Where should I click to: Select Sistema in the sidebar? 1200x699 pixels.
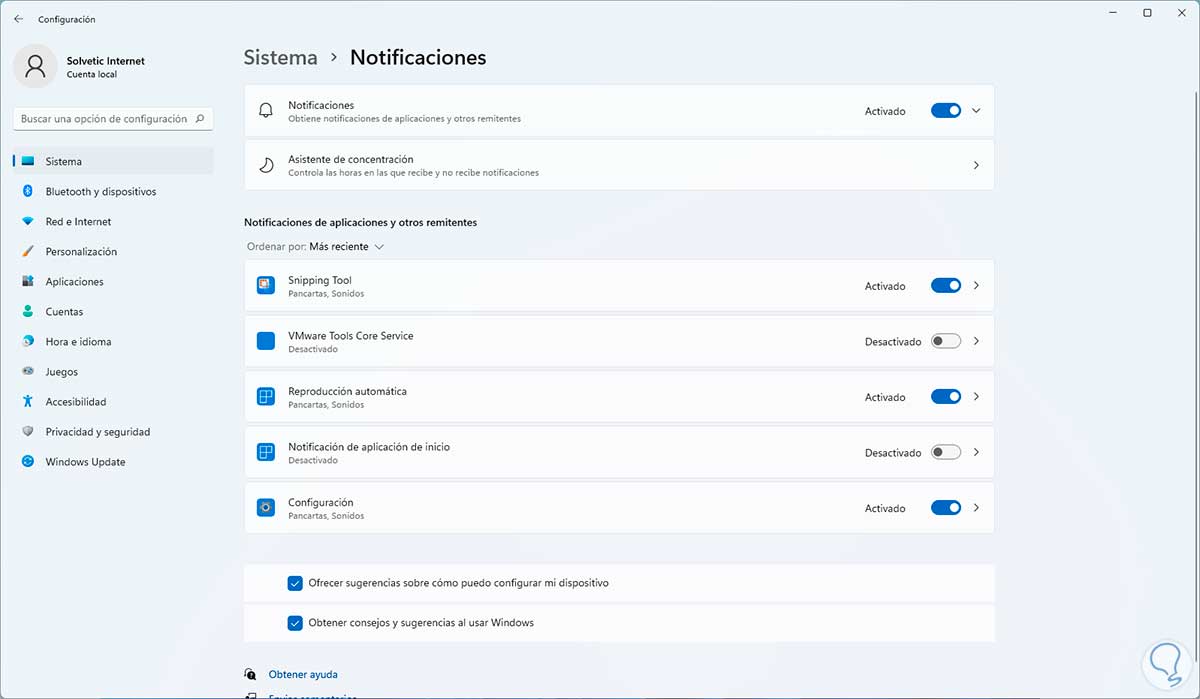click(114, 161)
